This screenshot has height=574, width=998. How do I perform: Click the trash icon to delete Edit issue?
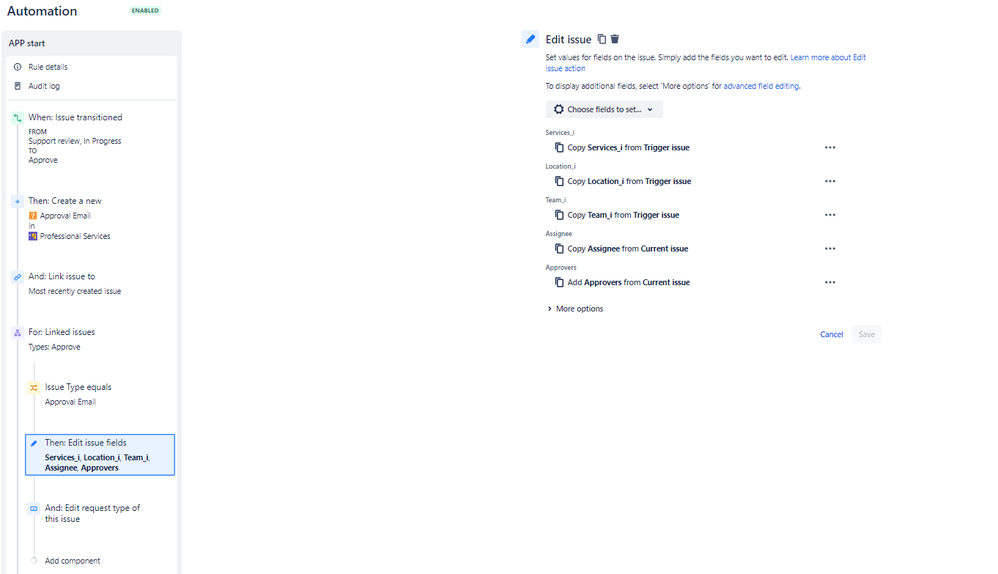[x=615, y=39]
